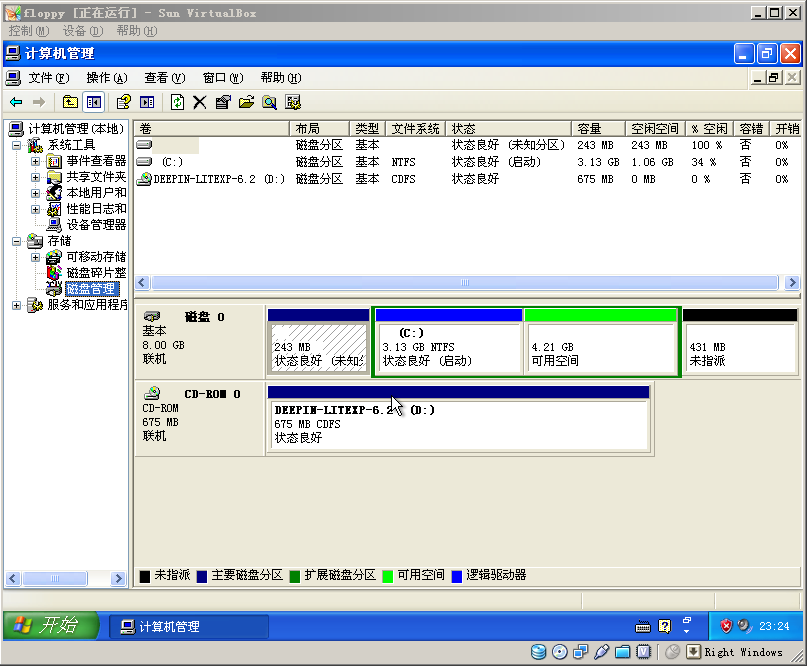Click the red Security Center shield tray icon
This screenshot has height=666, width=807.
point(726,626)
